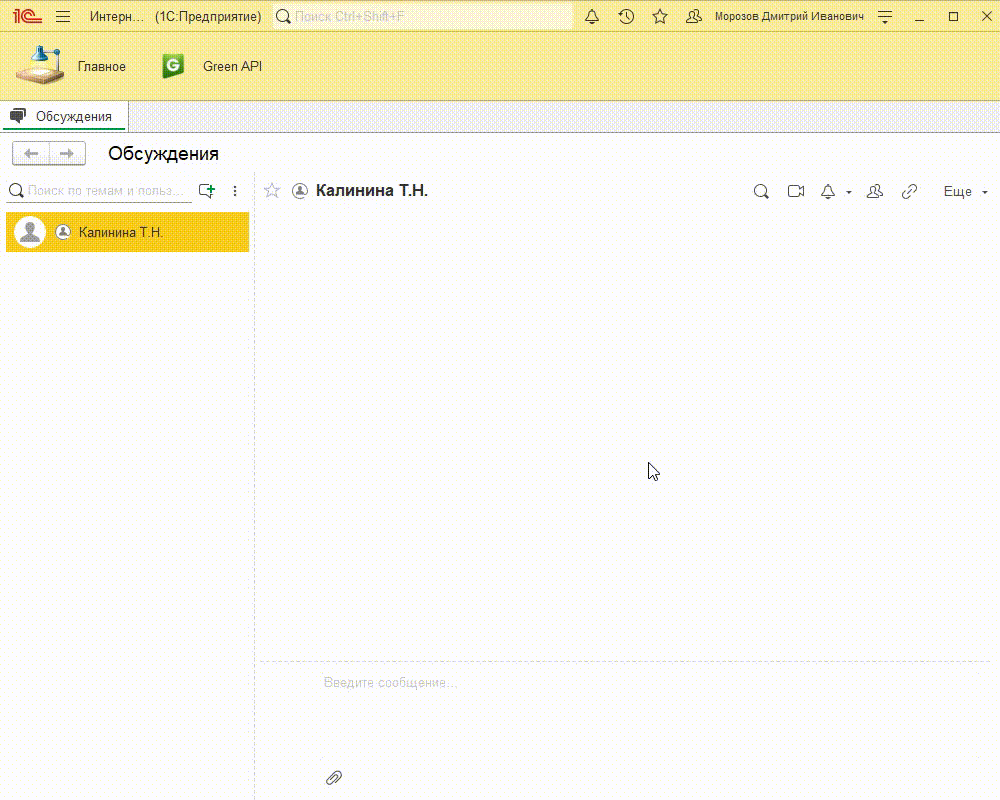Open the main hamburger menu
This screenshot has height=800, width=1000.
tap(63, 17)
